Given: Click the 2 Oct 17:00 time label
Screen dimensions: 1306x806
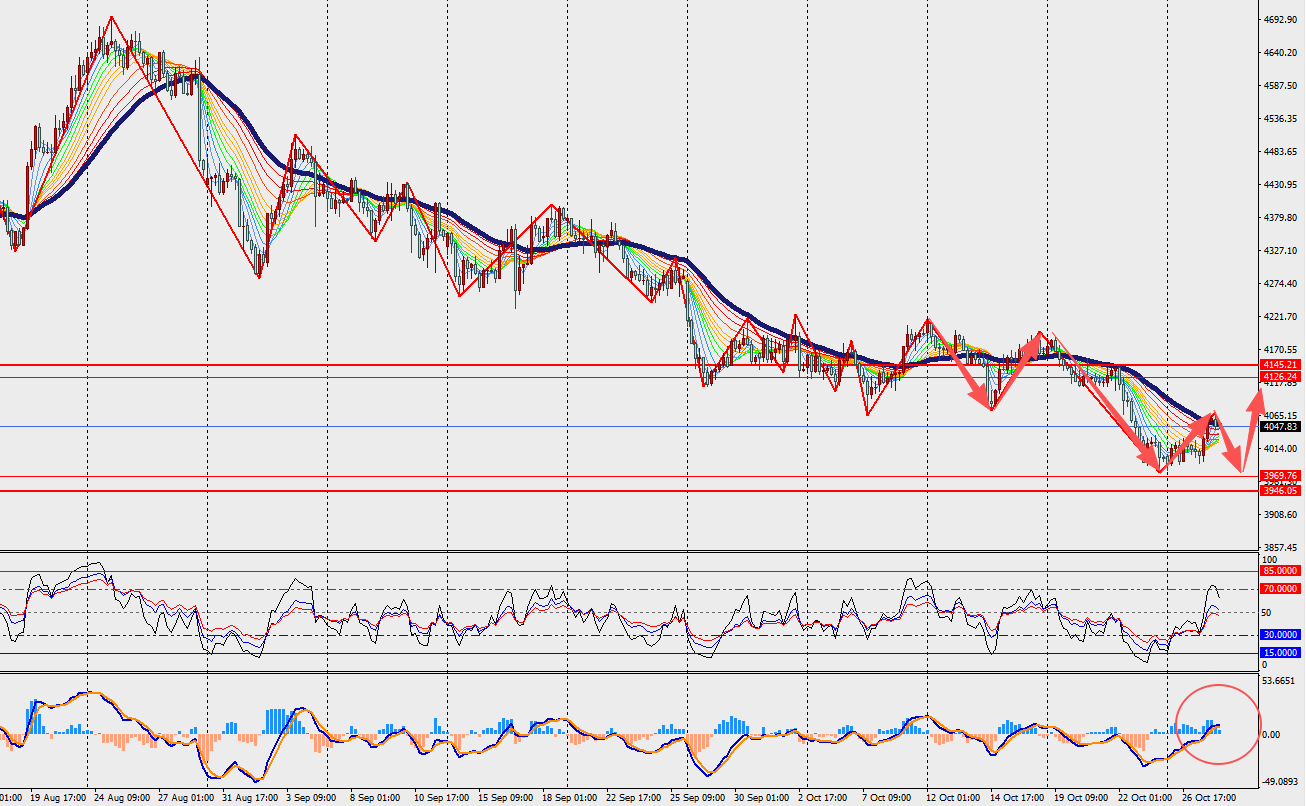Looking at the screenshot, I should pos(825,798).
